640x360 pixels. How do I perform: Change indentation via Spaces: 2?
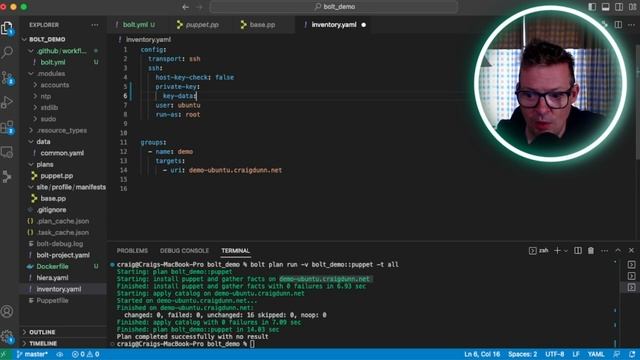(x=522, y=354)
